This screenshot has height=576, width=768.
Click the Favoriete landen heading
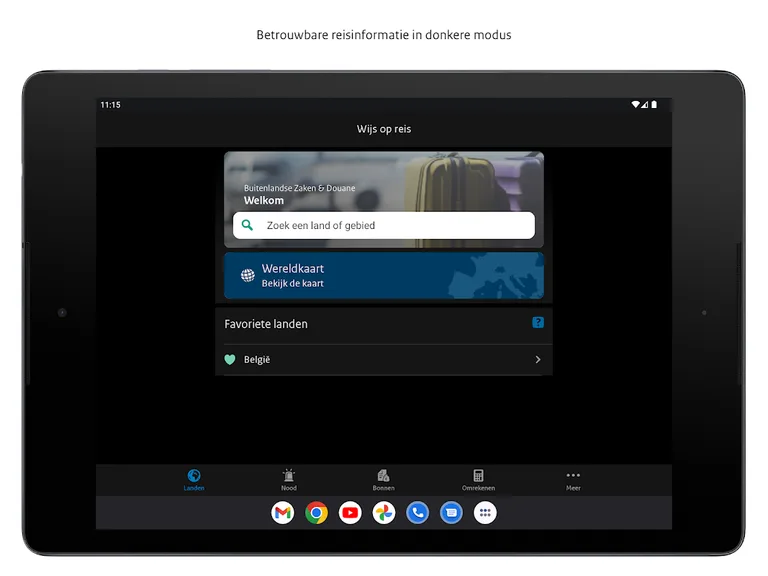point(266,324)
